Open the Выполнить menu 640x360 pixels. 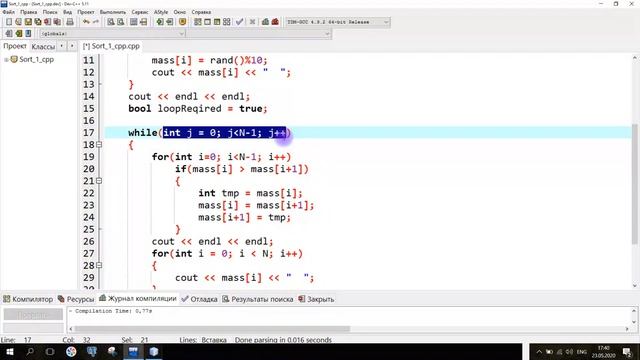click(113, 12)
